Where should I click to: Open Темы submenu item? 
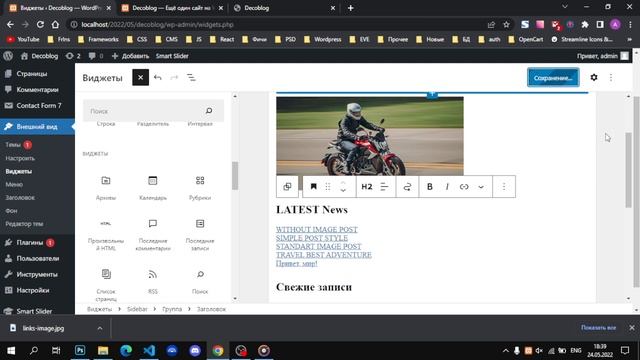[x=13, y=145]
